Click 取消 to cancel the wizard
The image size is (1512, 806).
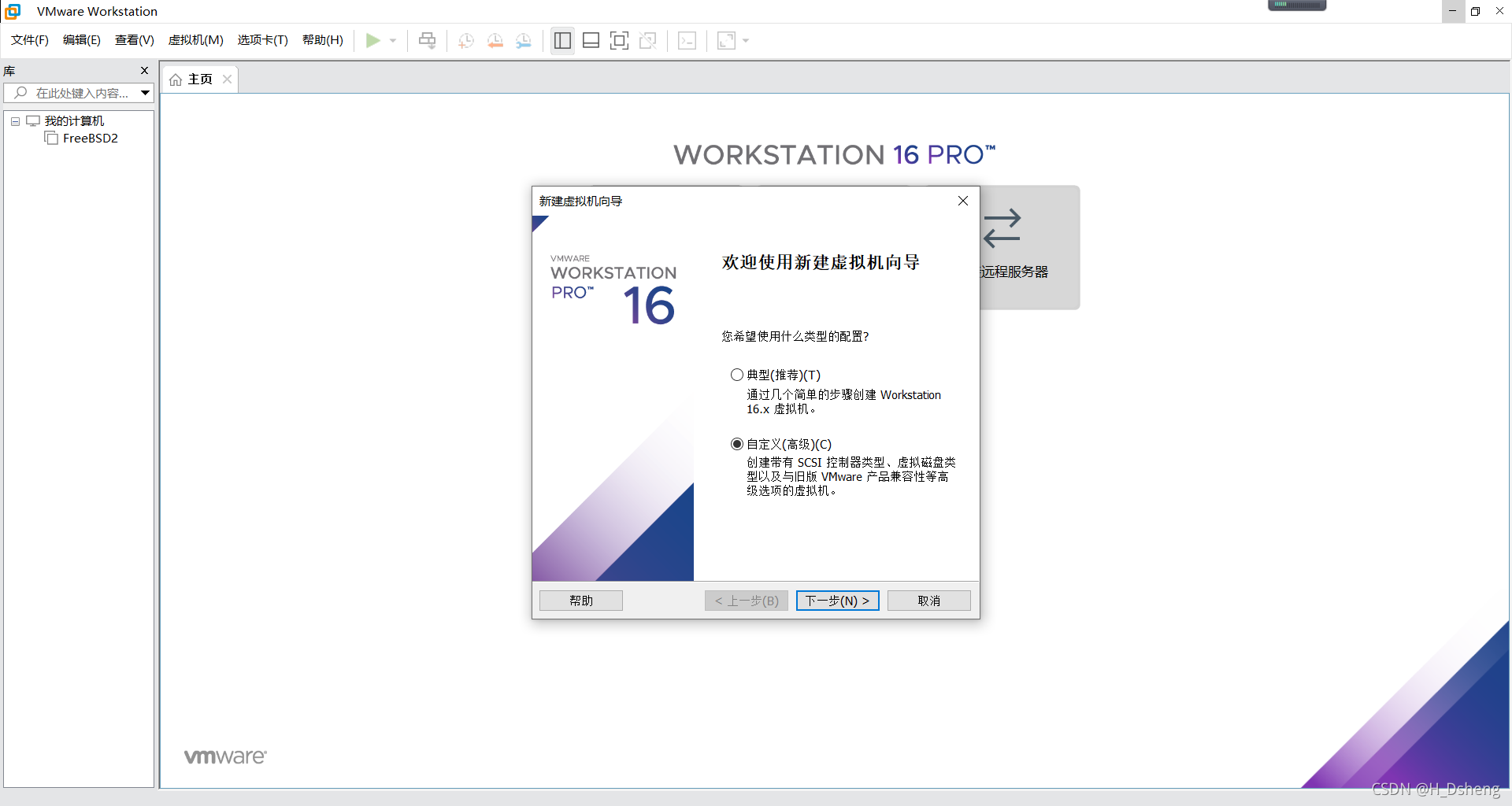(929, 601)
